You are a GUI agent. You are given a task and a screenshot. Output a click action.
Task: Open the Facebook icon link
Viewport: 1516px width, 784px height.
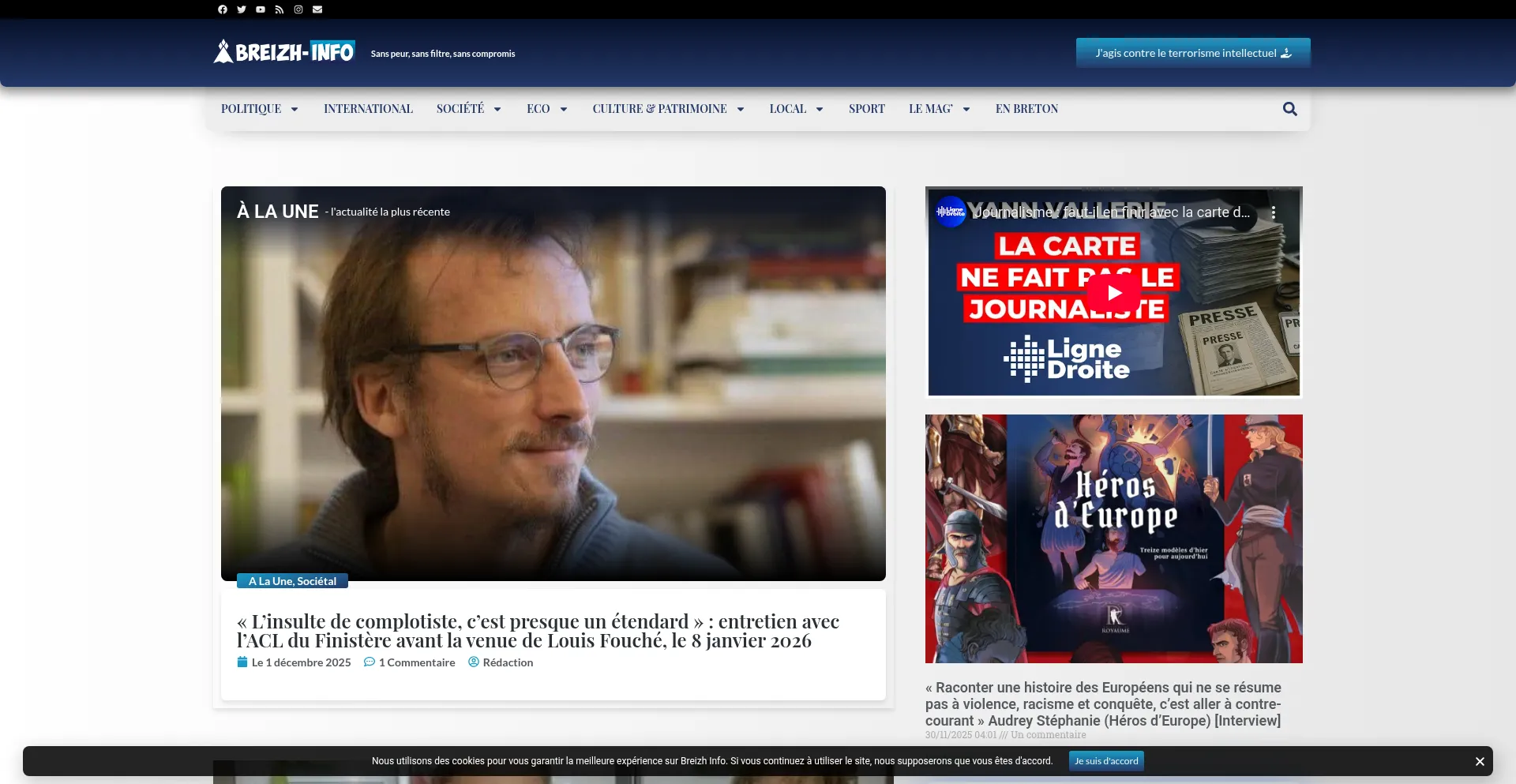223,9
